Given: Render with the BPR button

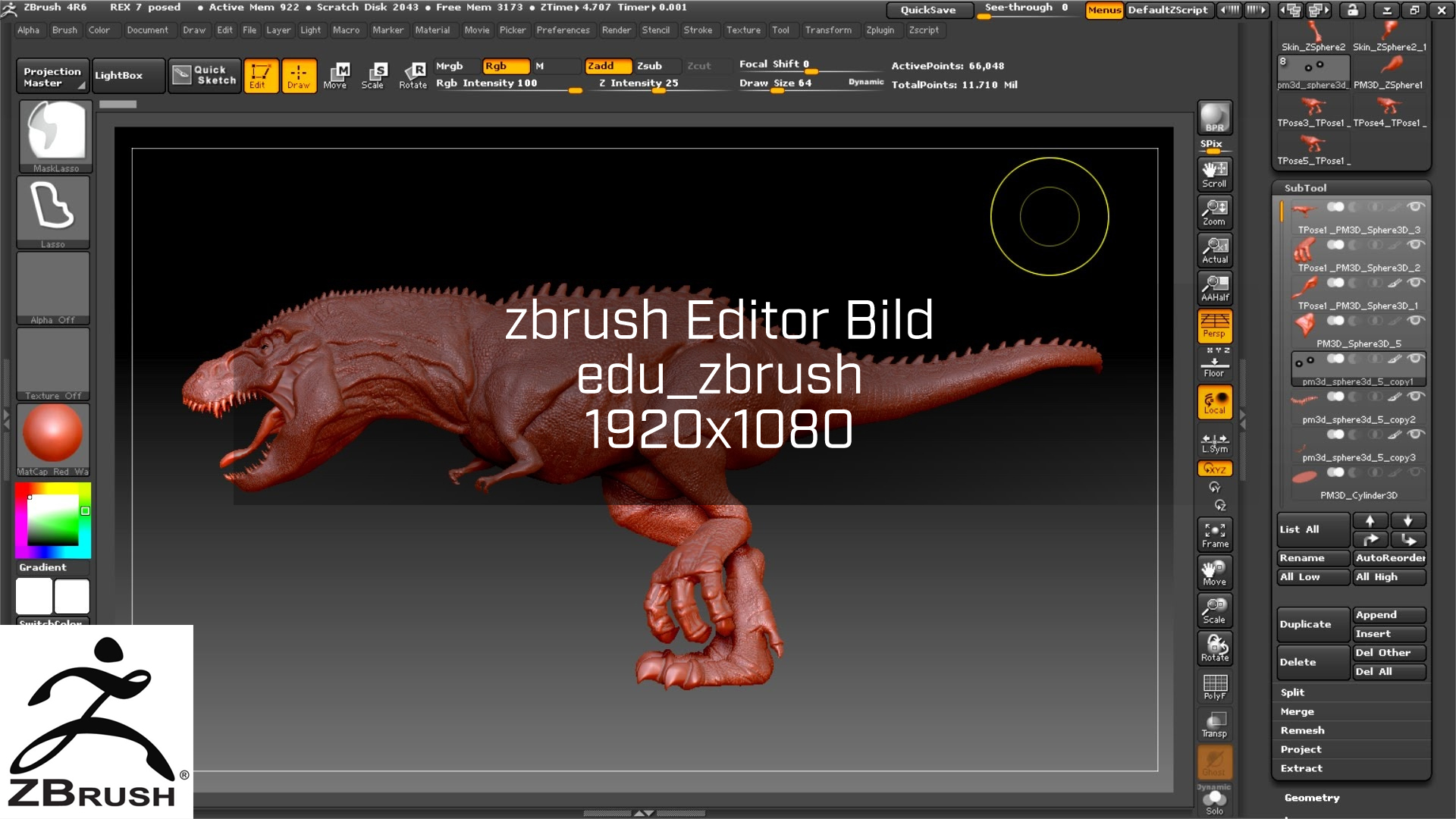Looking at the screenshot, I should coord(1214,118).
